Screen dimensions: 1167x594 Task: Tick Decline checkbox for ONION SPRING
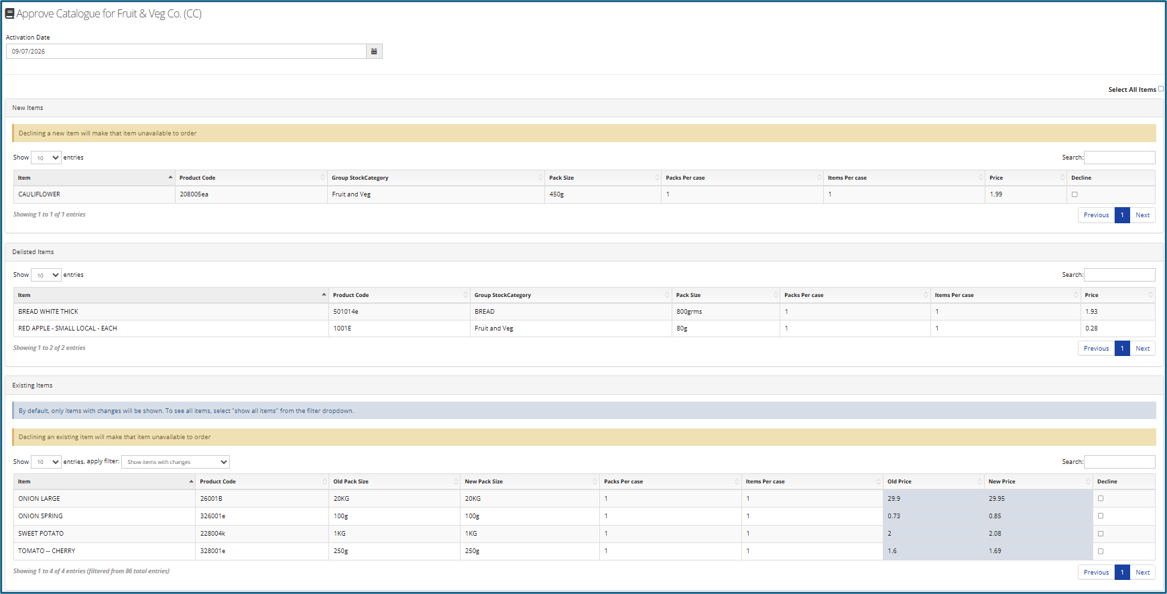point(1101,515)
